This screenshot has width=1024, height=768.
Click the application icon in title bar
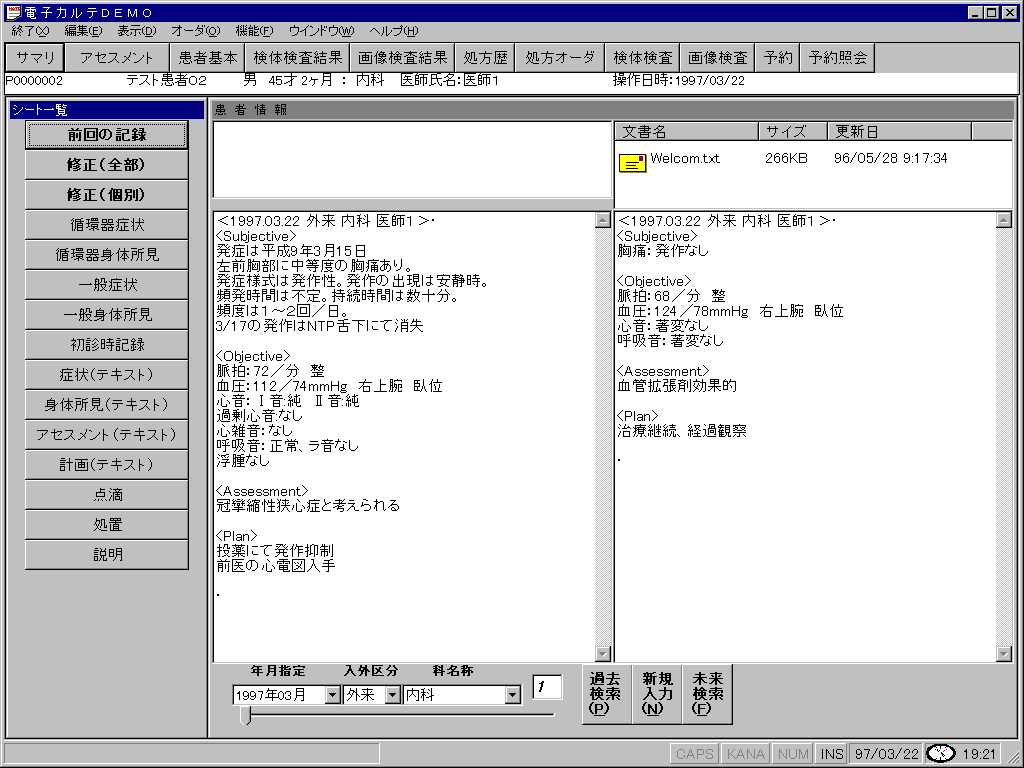coord(12,12)
